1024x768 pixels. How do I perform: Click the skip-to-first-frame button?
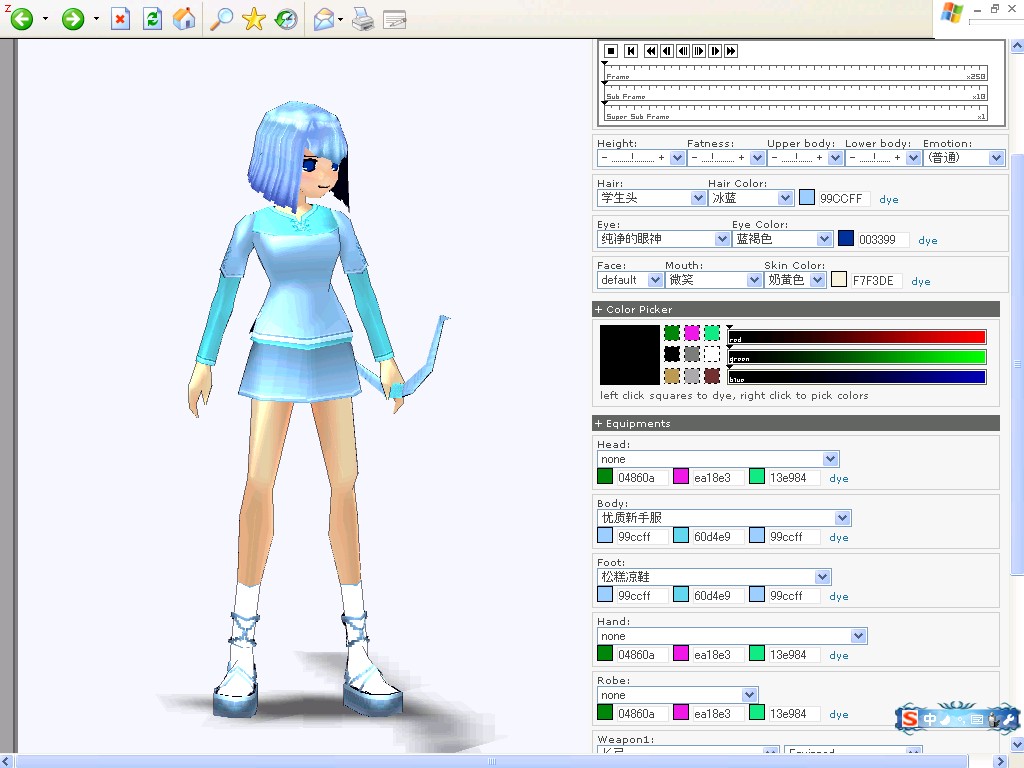pos(631,51)
